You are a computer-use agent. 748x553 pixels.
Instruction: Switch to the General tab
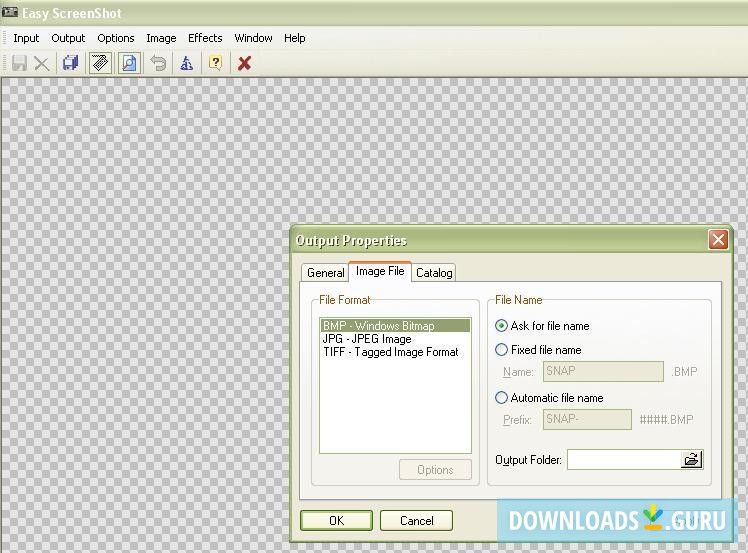tap(325, 273)
